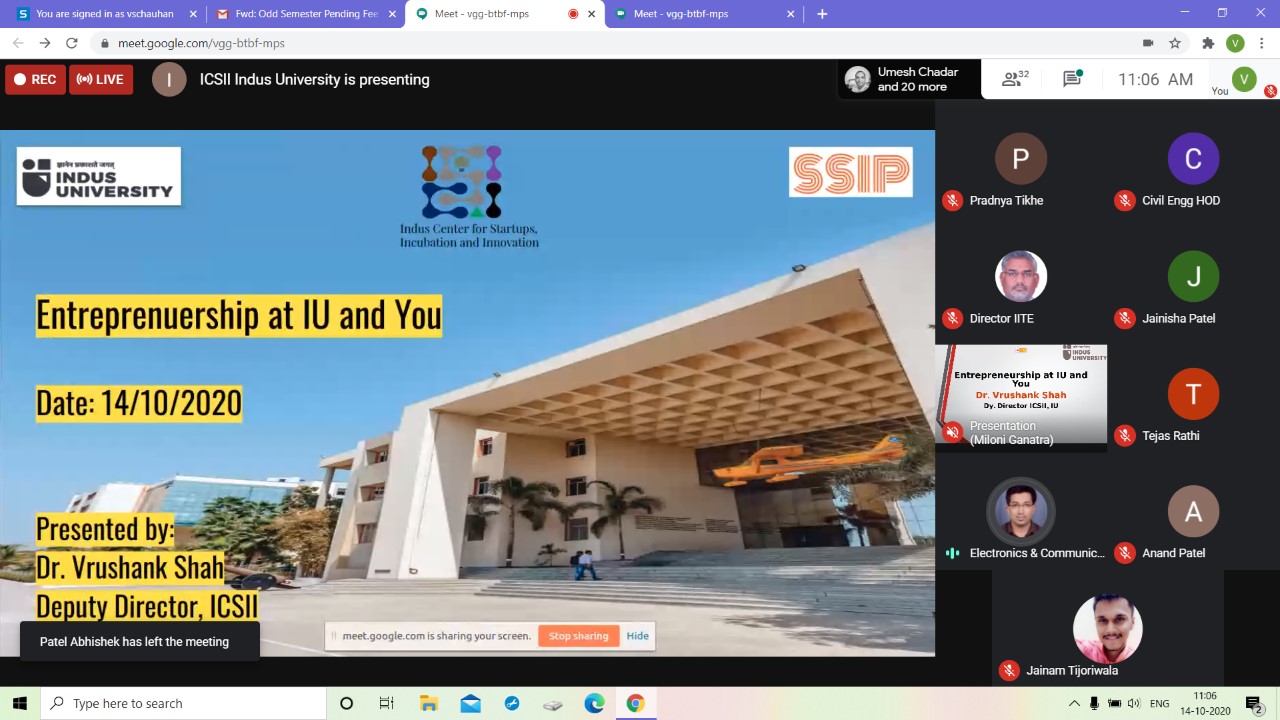Click the camera permission icon in address bar
The width and height of the screenshot is (1280, 720).
(x=1148, y=43)
